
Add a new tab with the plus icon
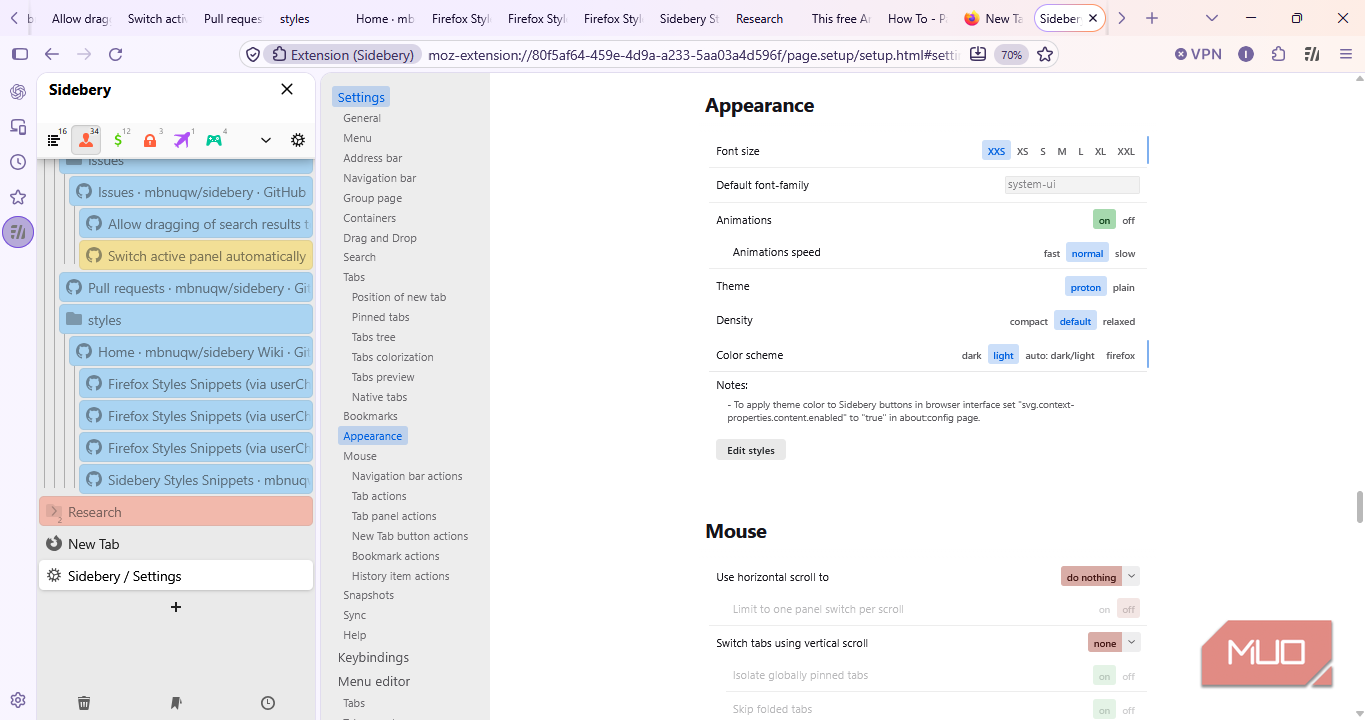pos(176,607)
